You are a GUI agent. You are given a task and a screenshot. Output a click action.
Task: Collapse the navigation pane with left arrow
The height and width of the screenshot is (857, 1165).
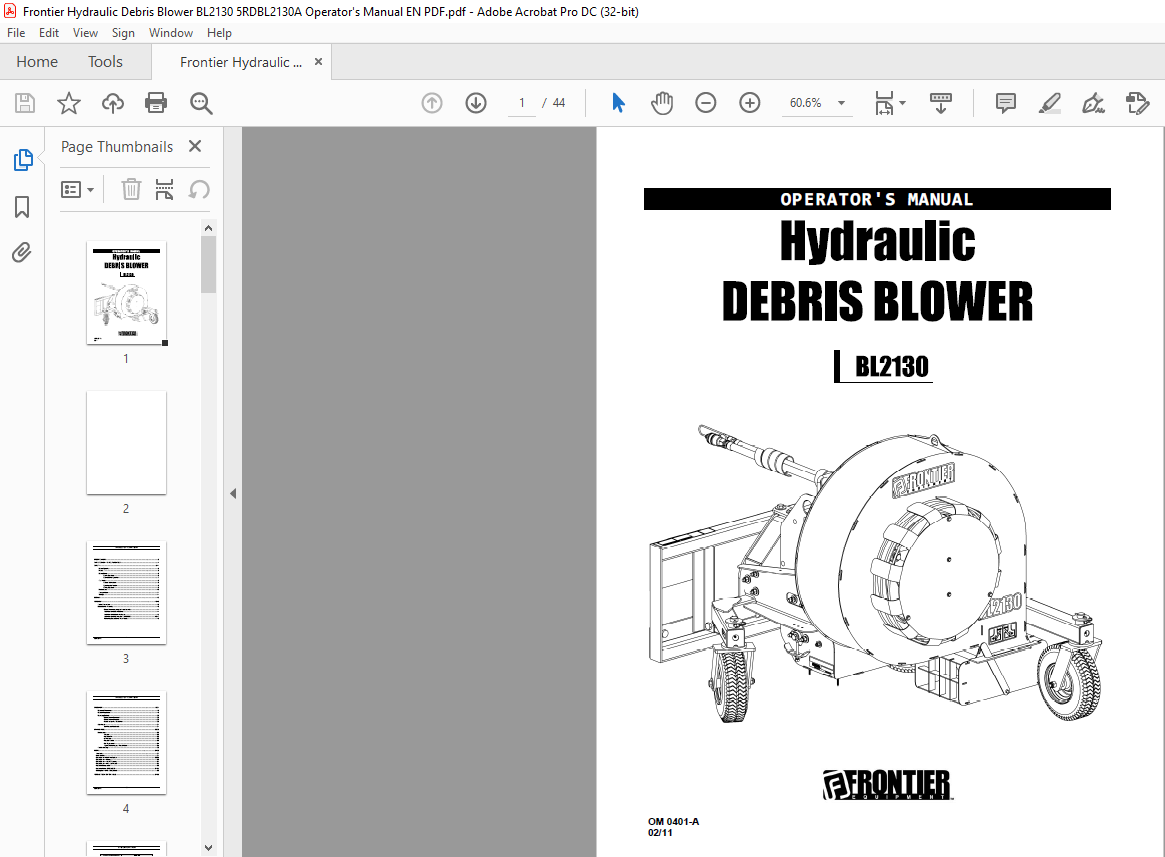[233, 493]
